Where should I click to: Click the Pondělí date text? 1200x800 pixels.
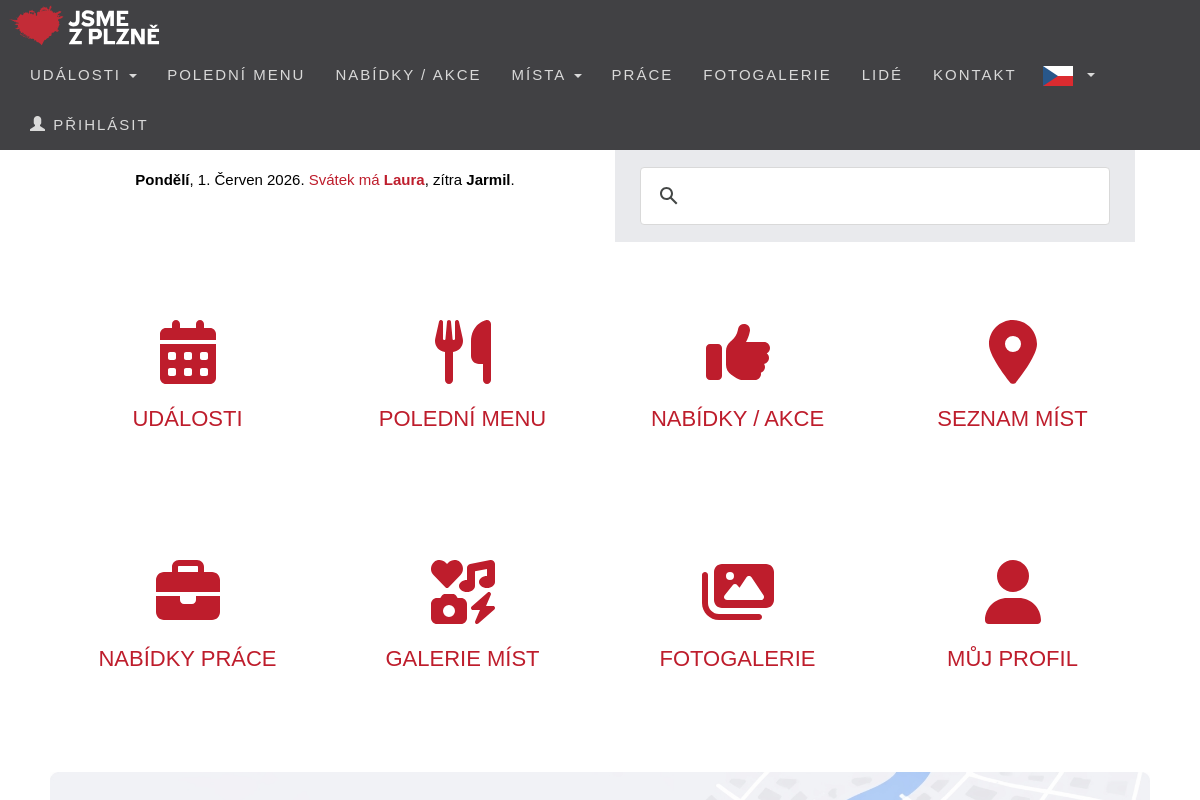162,180
